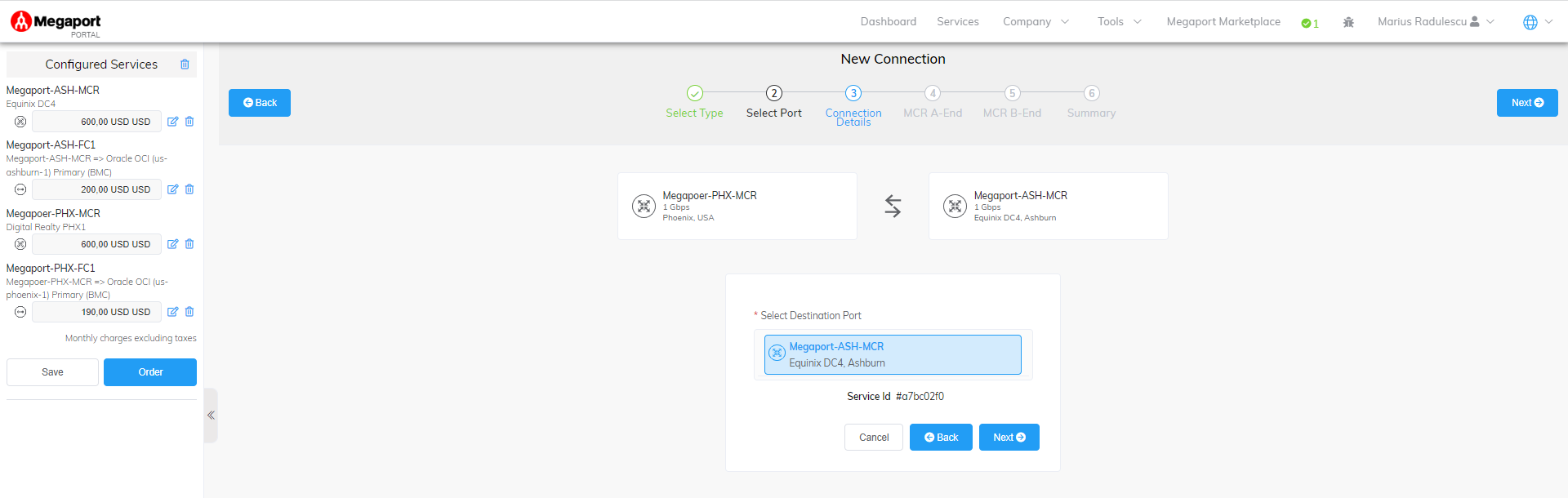
Task: Go to the Dashboard page
Action: tap(888, 22)
